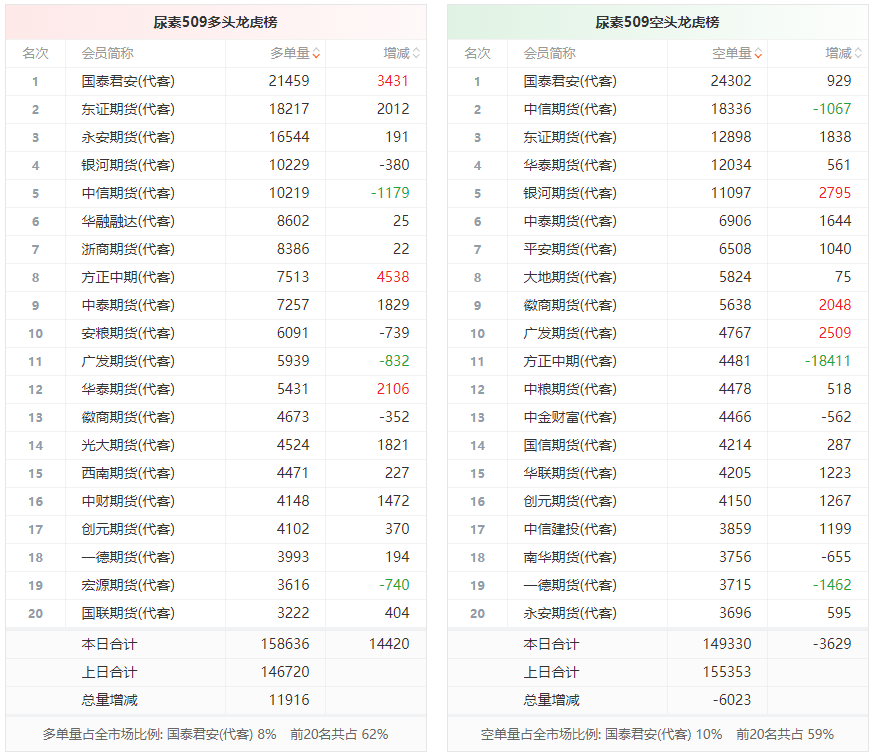Select 西南期货(代客) row

pos(216,473)
